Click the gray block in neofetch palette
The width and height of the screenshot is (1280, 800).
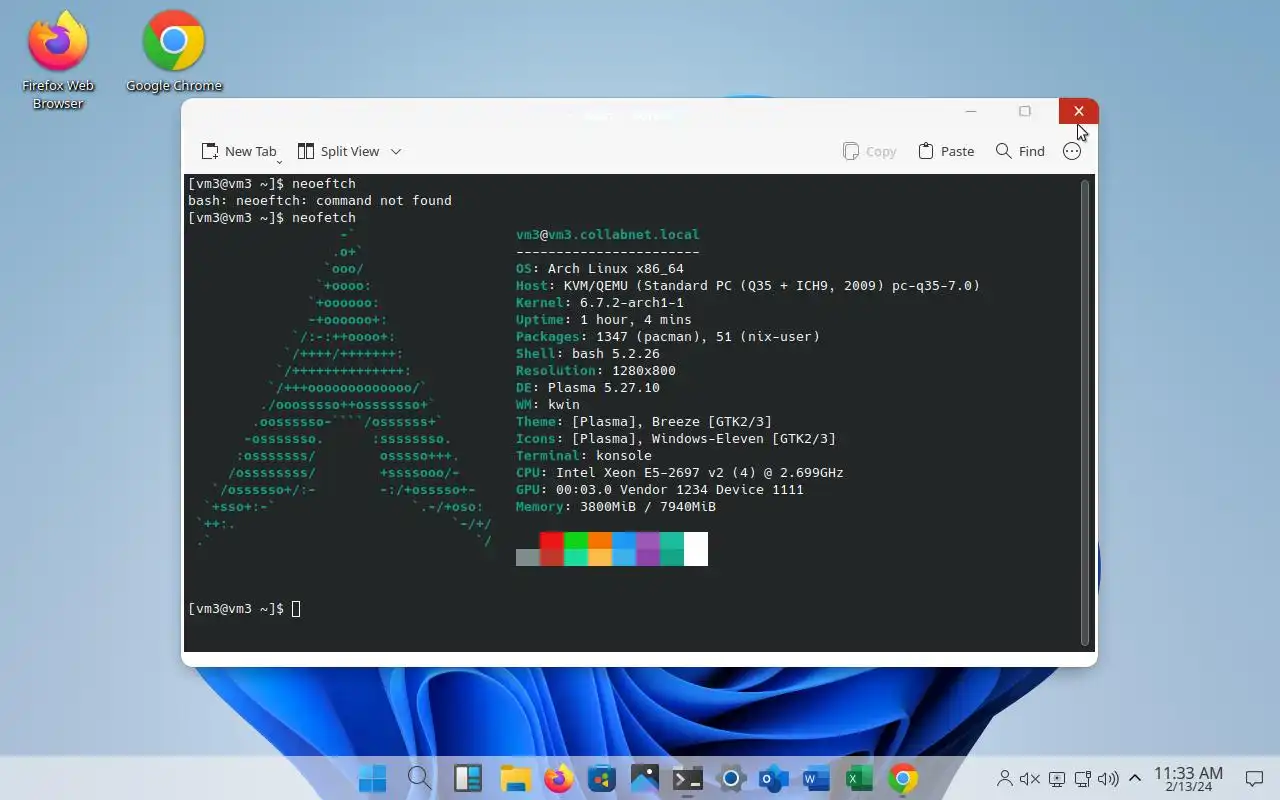point(527,557)
